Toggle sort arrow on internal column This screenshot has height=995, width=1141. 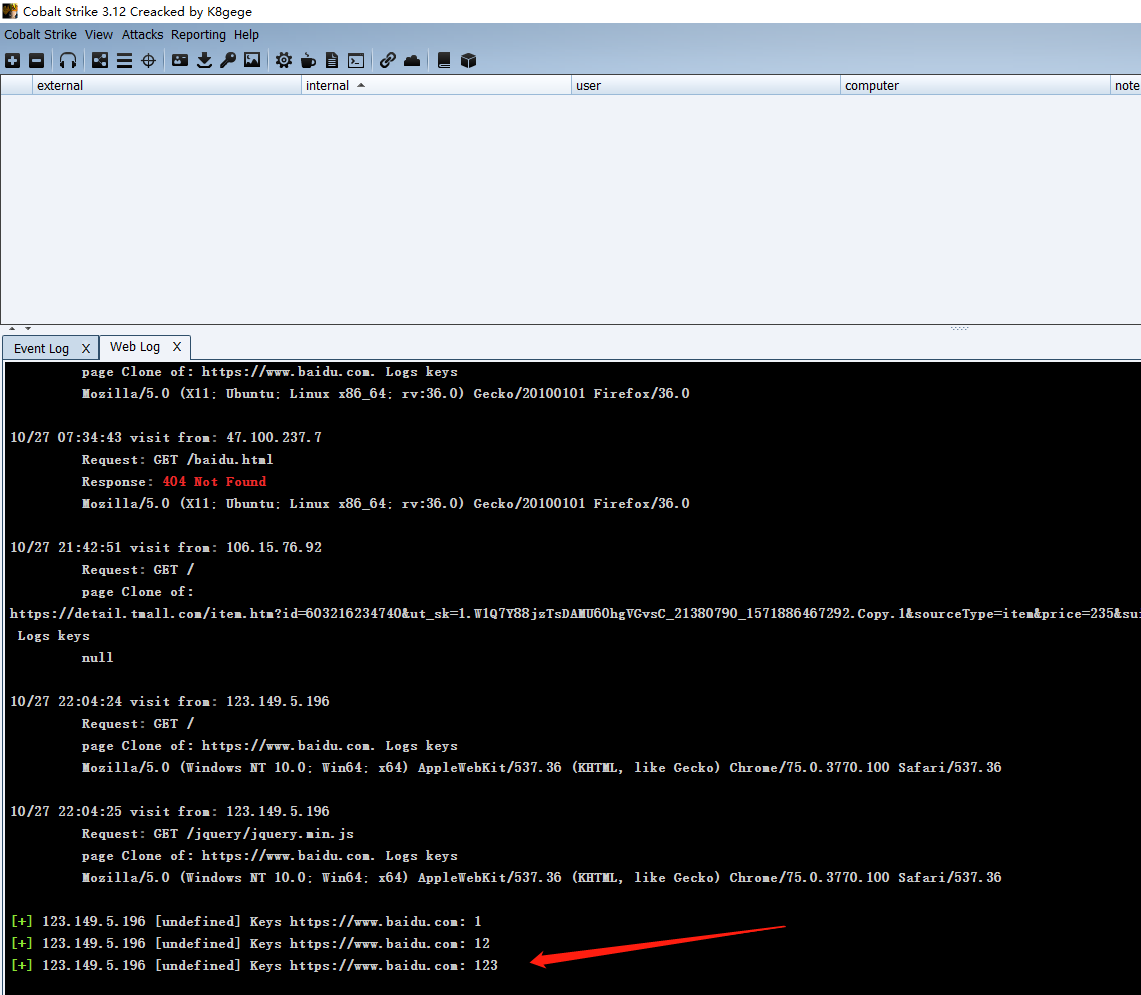361,85
